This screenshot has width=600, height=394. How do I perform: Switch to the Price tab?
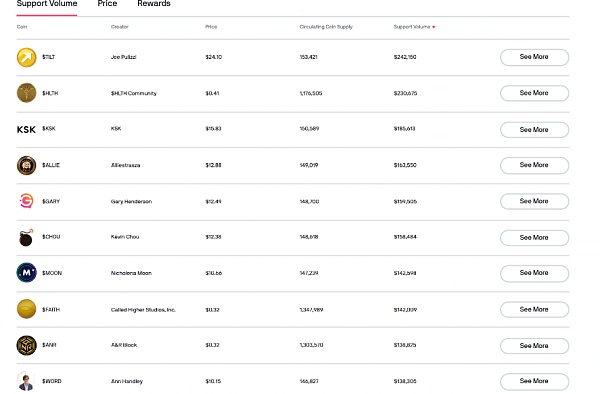[x=107, y=4]
